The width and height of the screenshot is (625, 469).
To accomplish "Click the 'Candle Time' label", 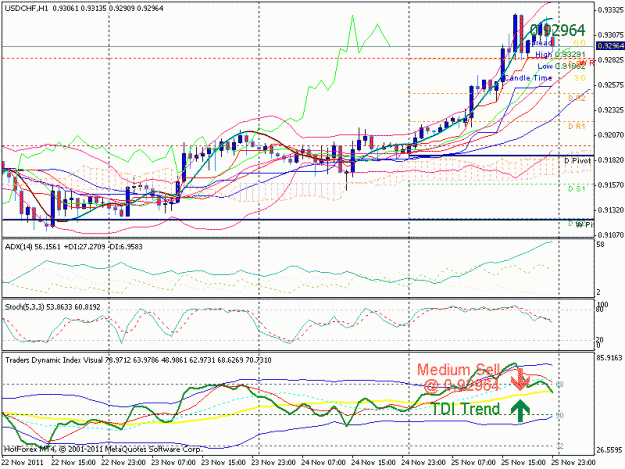I will (528, 78).
